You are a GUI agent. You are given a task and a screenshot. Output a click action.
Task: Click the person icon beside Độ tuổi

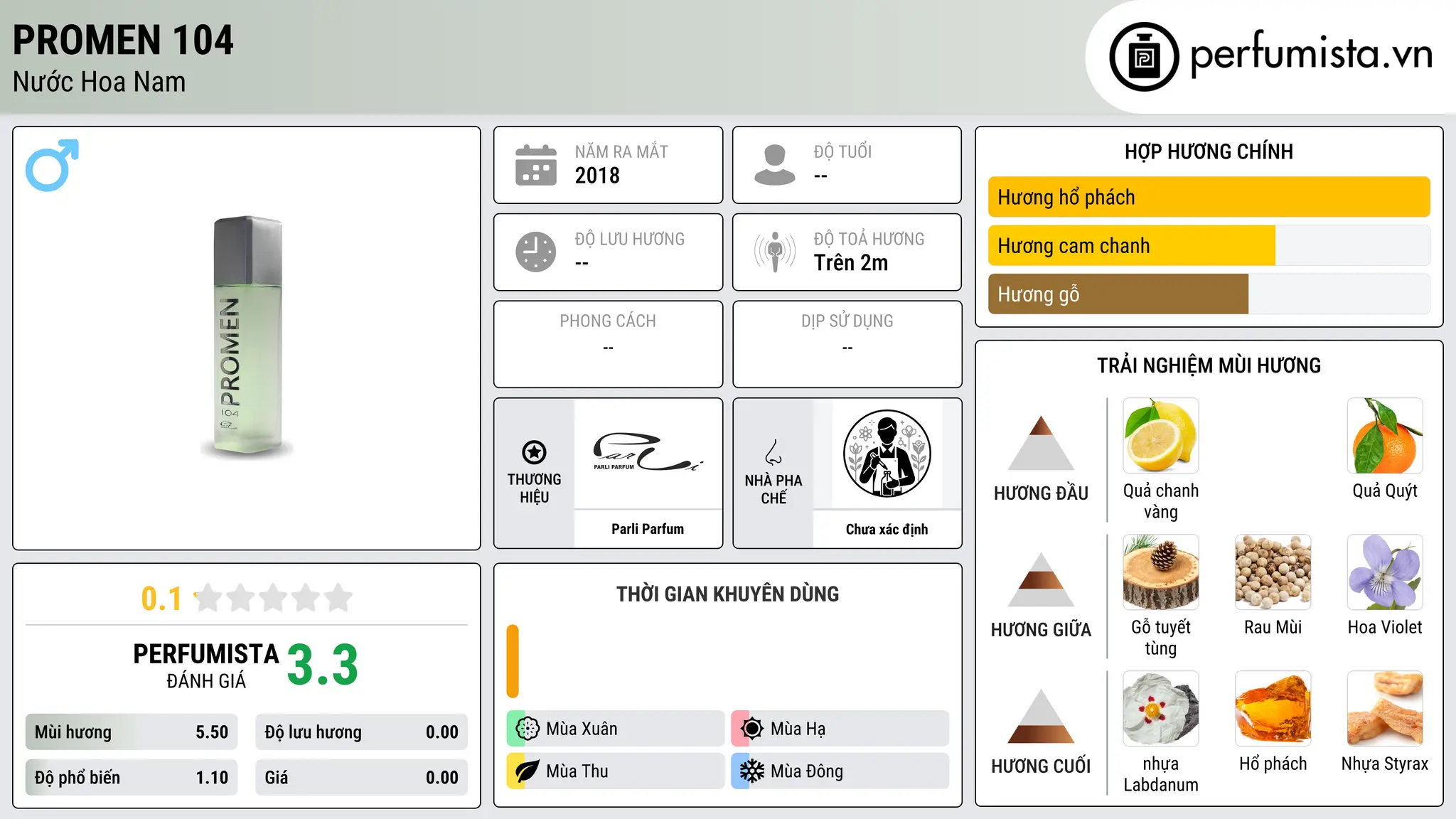point(775,165)
